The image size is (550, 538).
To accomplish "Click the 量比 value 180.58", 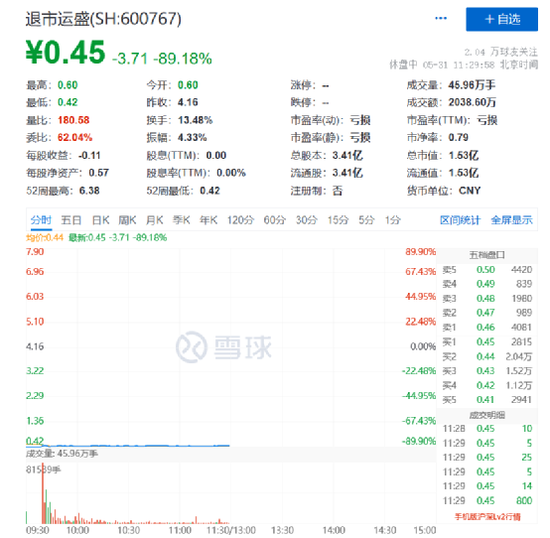I will (74, 120).
